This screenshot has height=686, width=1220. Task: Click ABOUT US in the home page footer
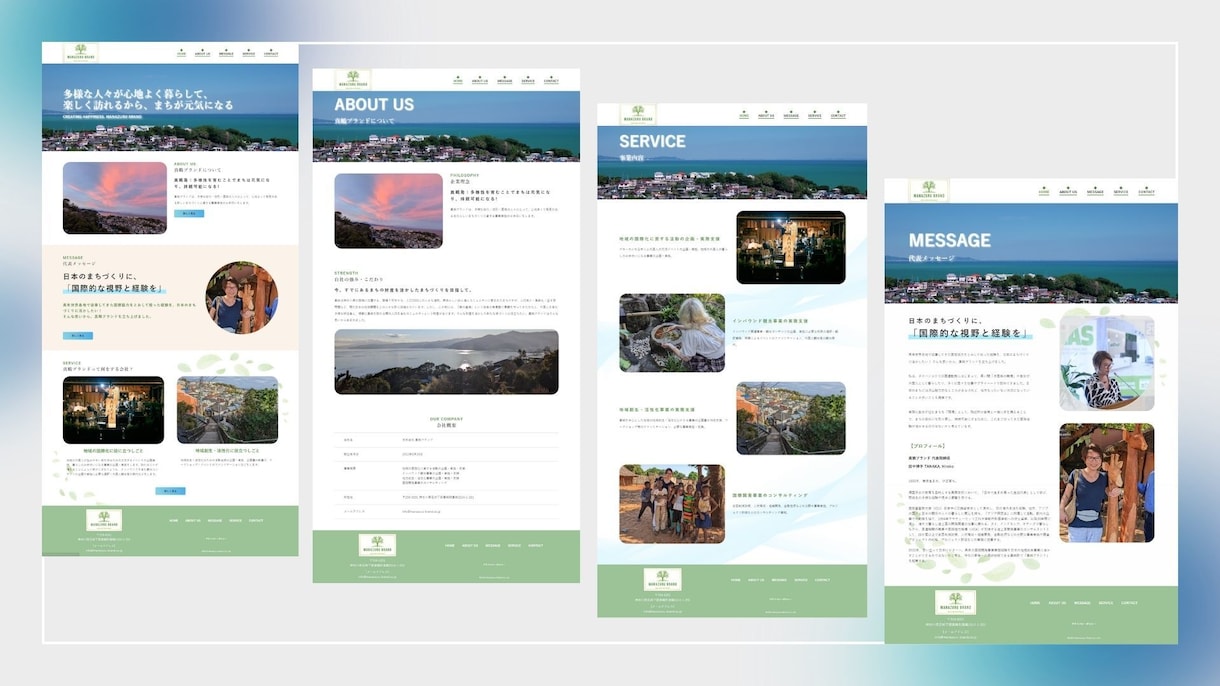[192, 521]
